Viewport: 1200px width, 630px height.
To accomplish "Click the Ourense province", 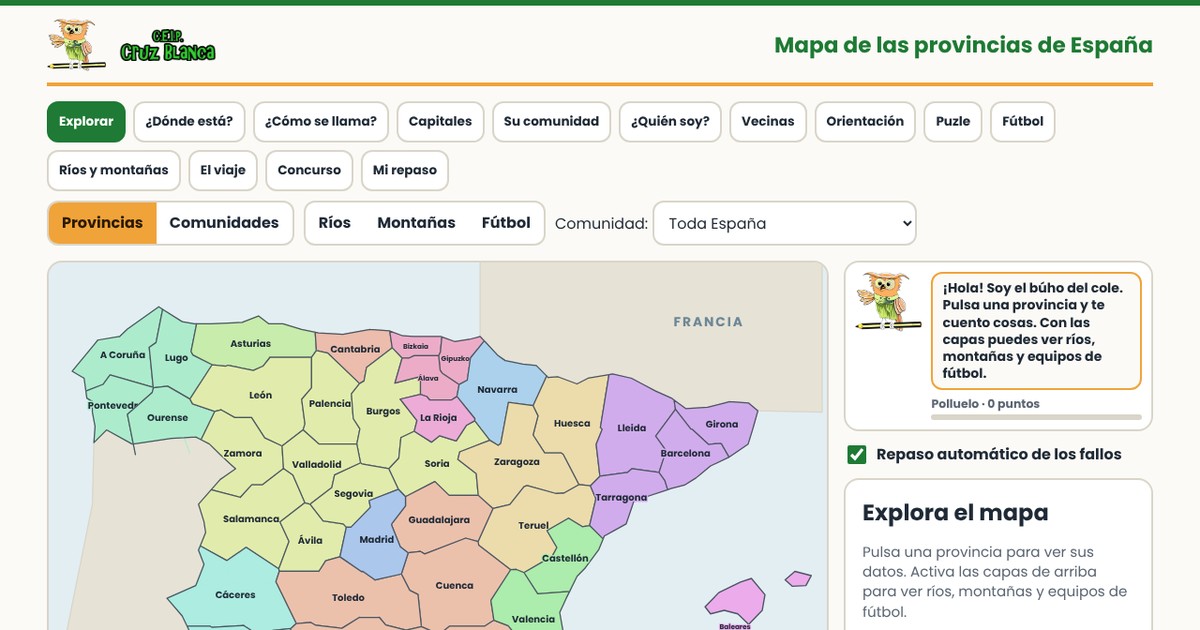I will 166,418.
